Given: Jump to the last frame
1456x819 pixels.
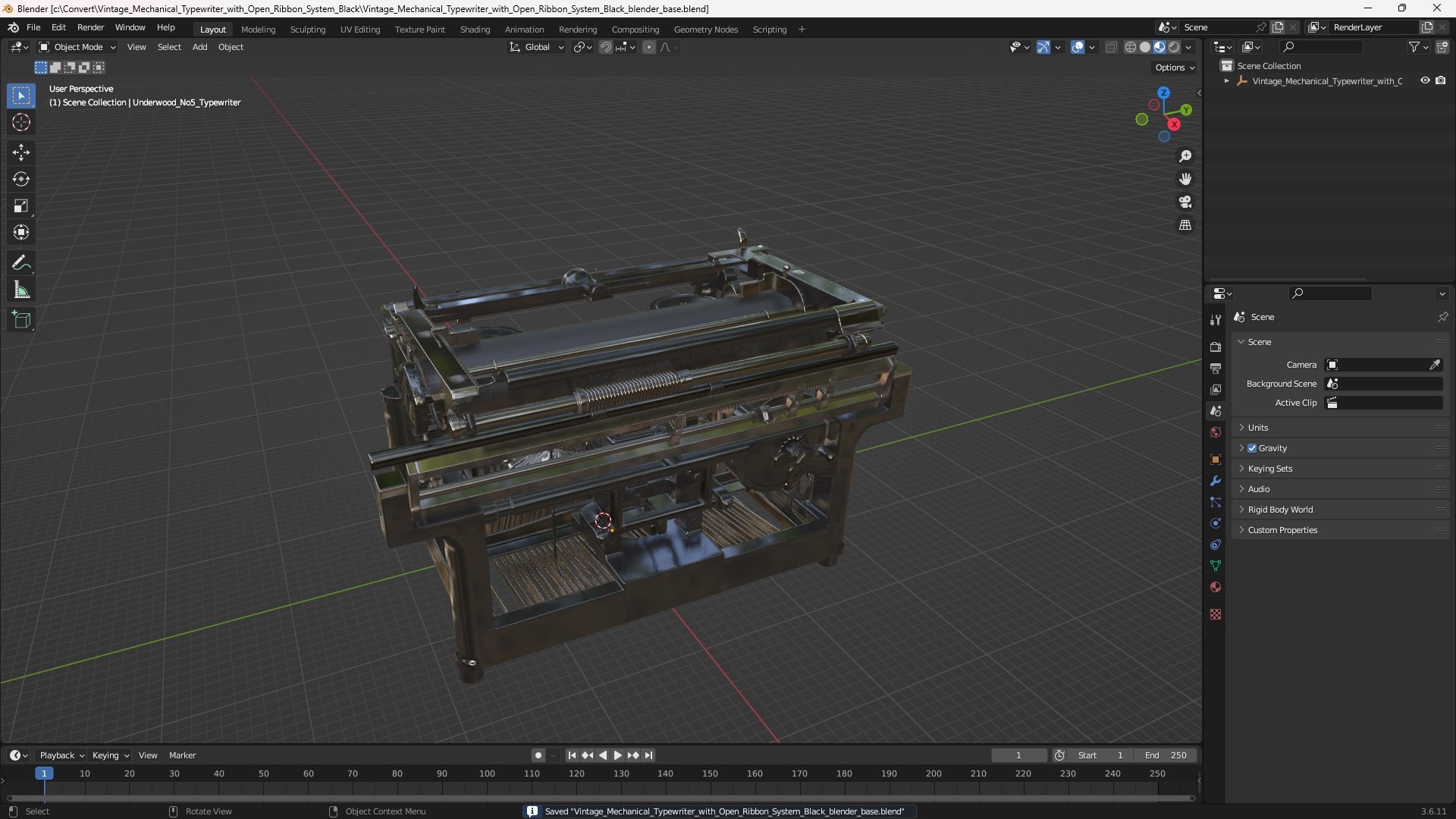Looking at the screenshot, I should pyautogui.click(x=648, y=755).
